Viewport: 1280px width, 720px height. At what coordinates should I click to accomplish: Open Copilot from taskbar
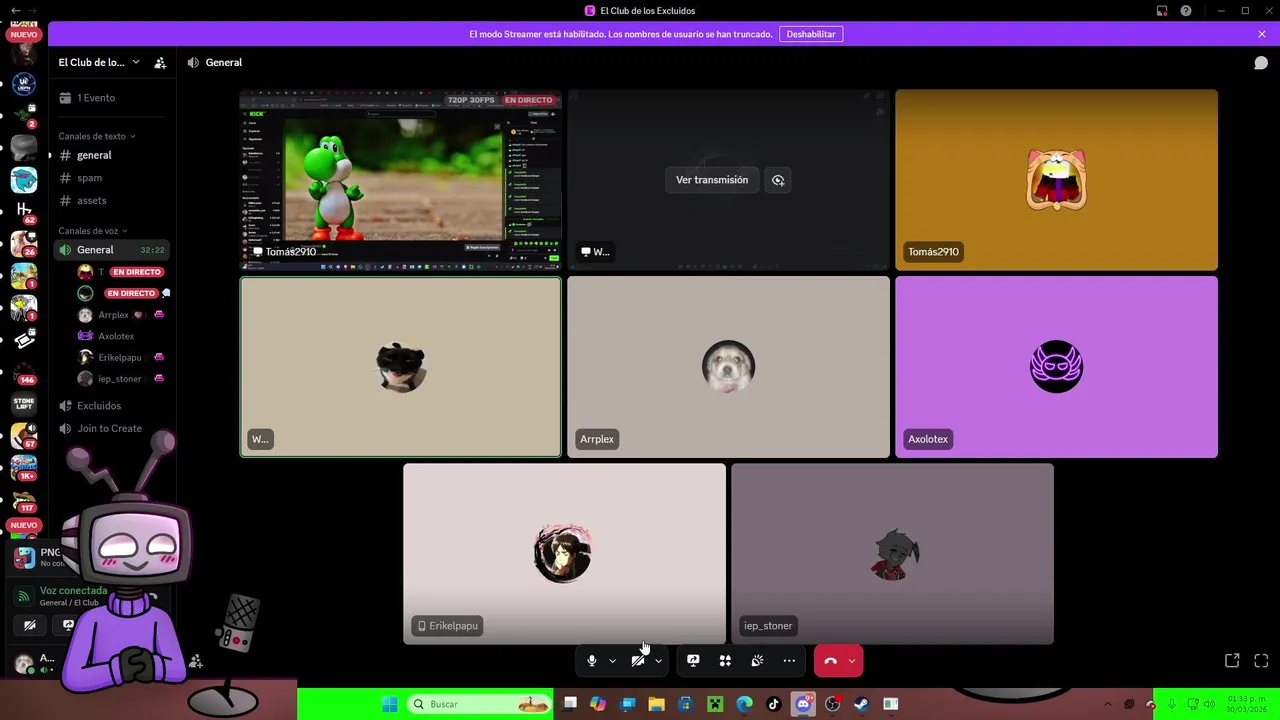[598, 704]
